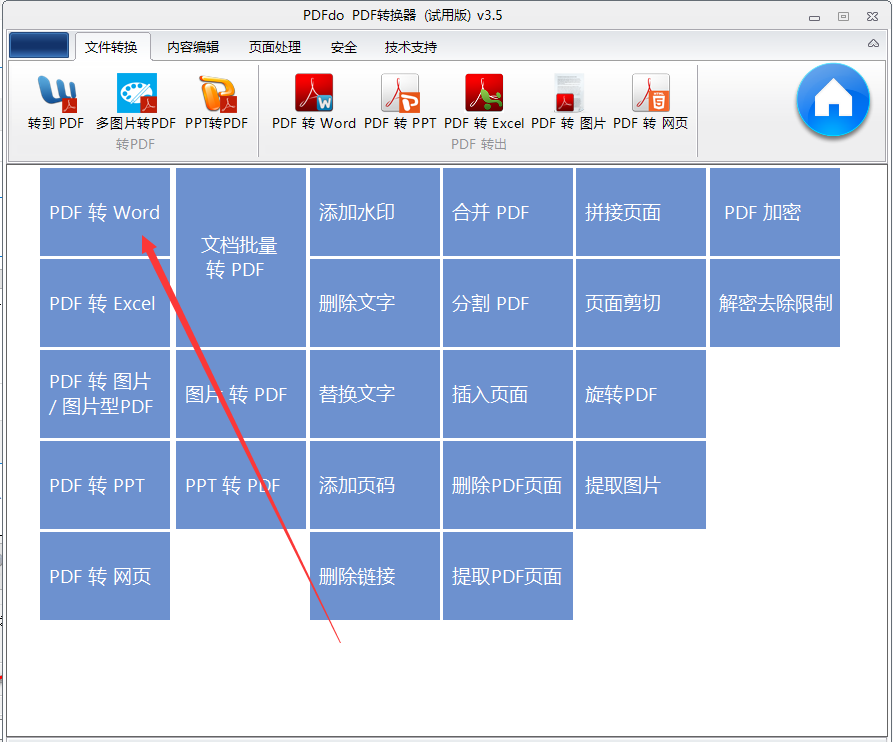
Task: Open the 合并 PDF tile
Action: click(508, 212)
